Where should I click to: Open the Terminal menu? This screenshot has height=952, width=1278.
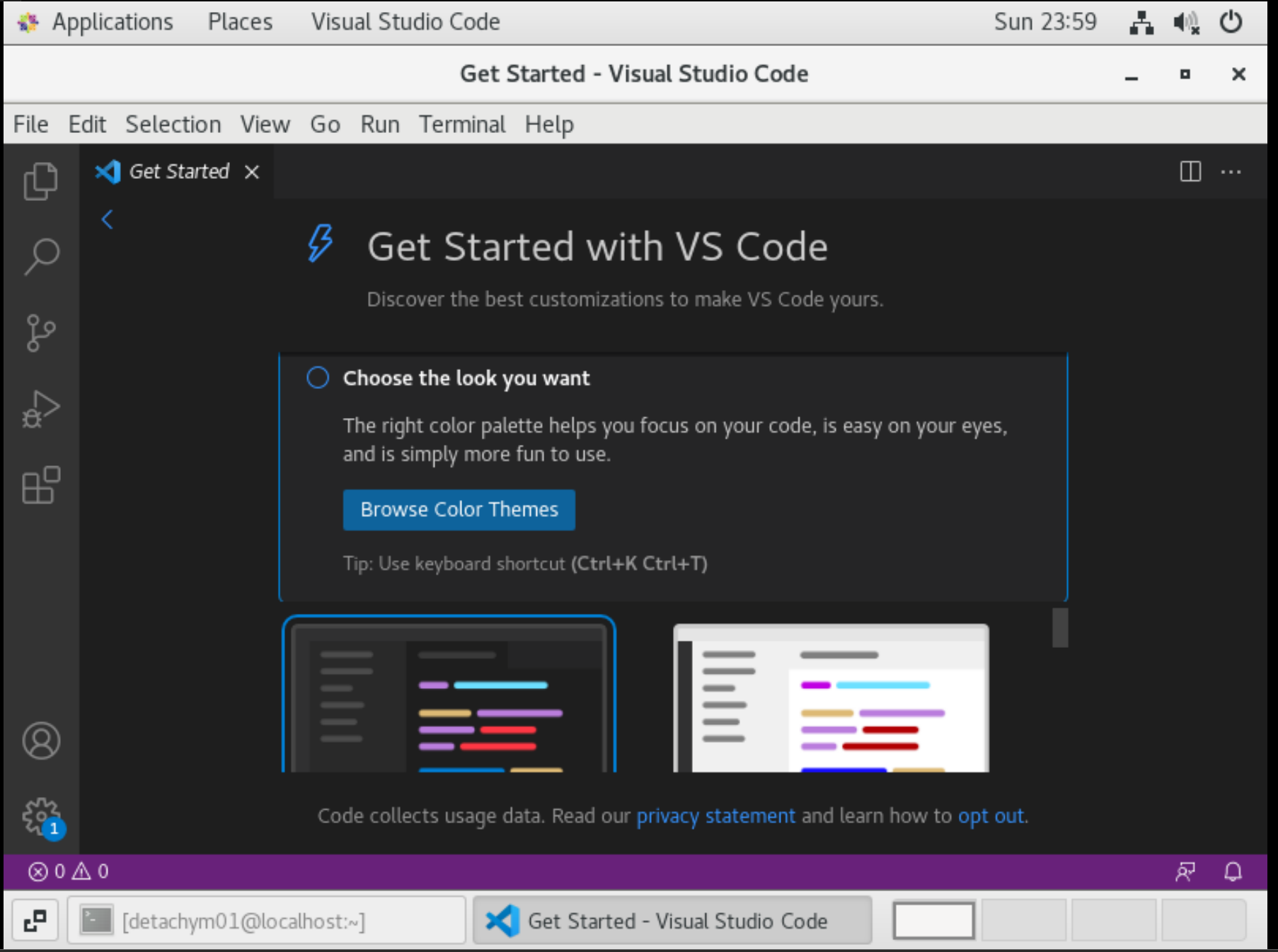pos(462,124)
